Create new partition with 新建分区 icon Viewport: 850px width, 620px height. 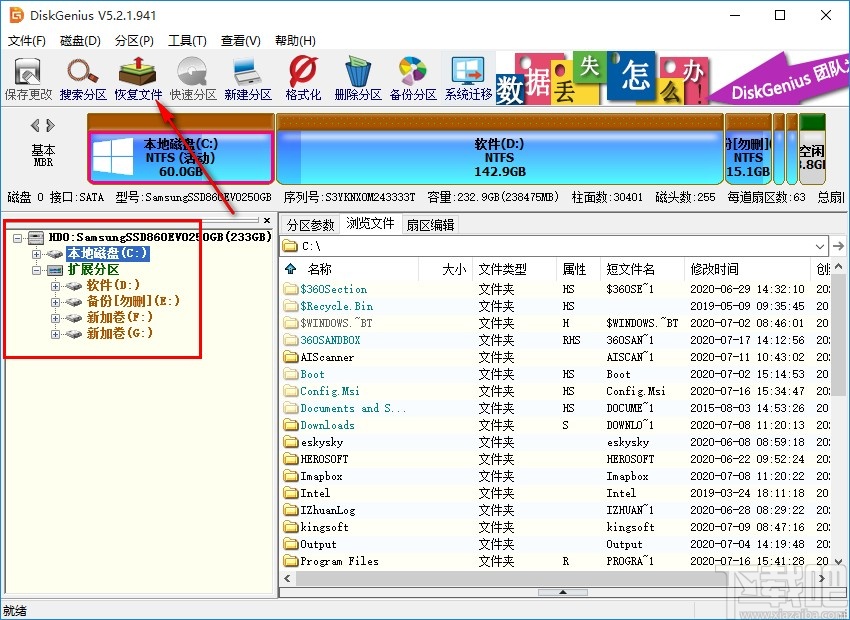pos(248,79)
